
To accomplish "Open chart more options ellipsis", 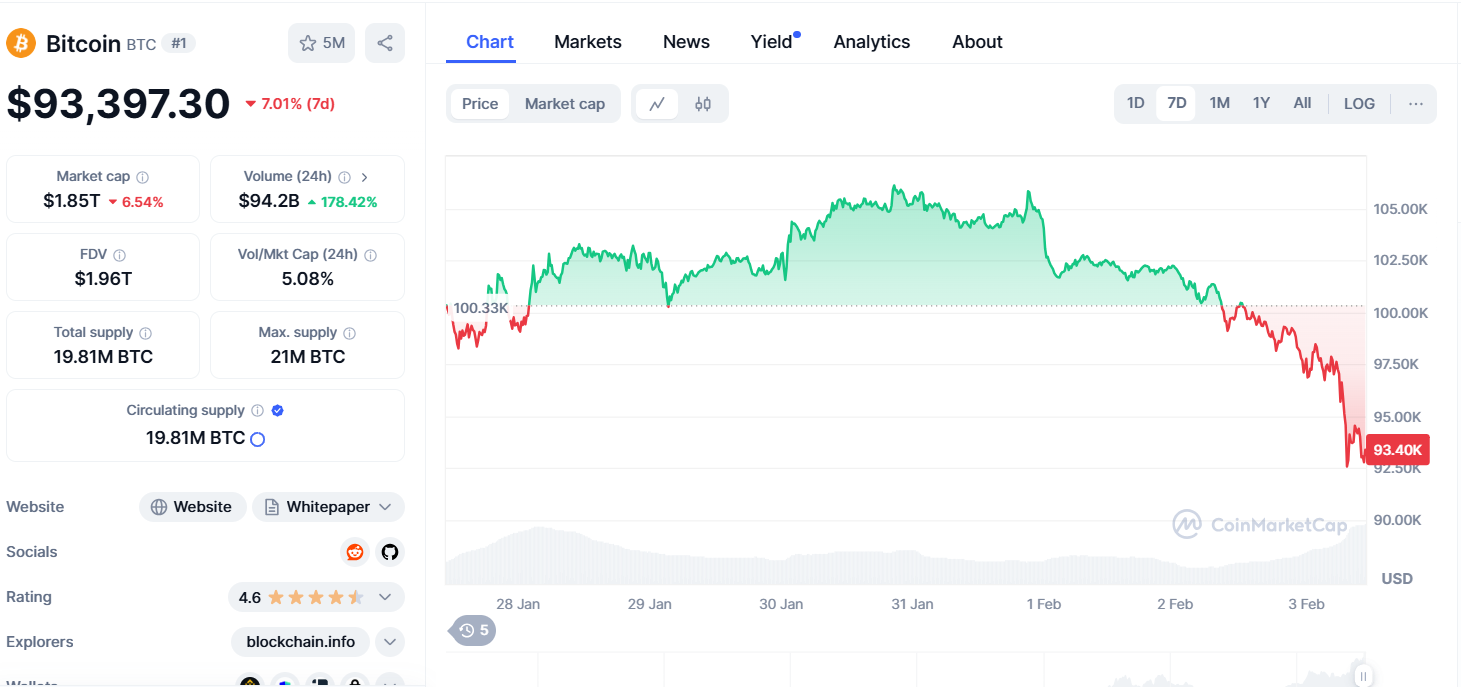I will click(x=1415, y=104).
